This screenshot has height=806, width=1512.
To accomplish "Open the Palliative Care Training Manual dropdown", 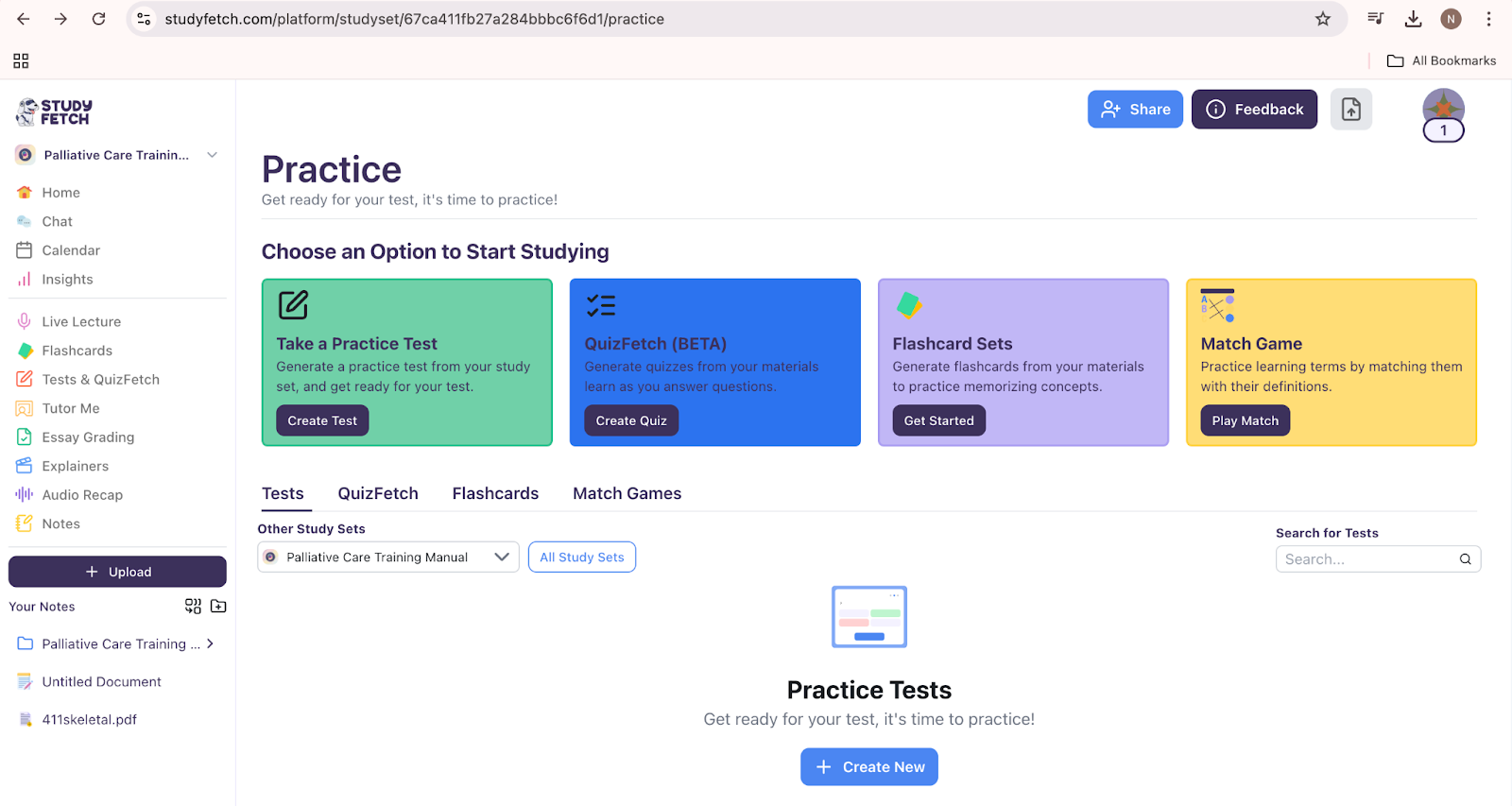I will 388,557.
